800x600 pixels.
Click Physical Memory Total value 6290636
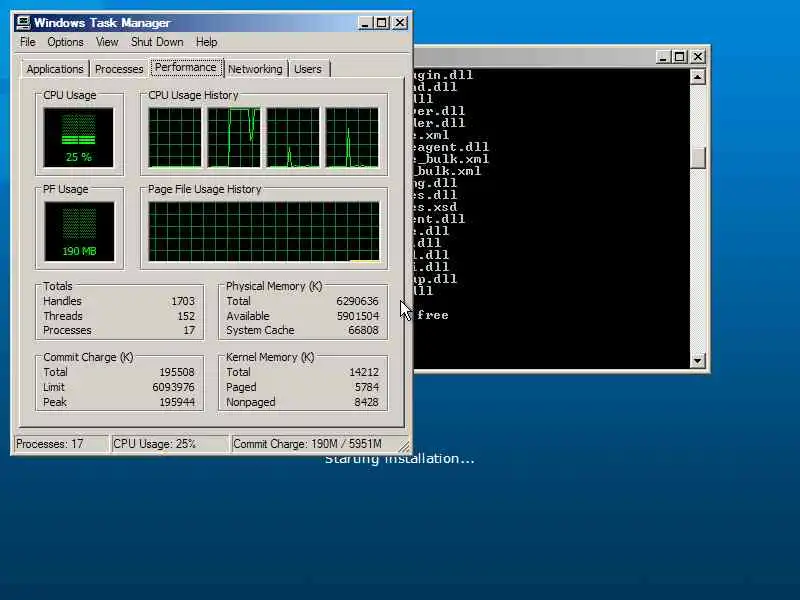(357, 301)
